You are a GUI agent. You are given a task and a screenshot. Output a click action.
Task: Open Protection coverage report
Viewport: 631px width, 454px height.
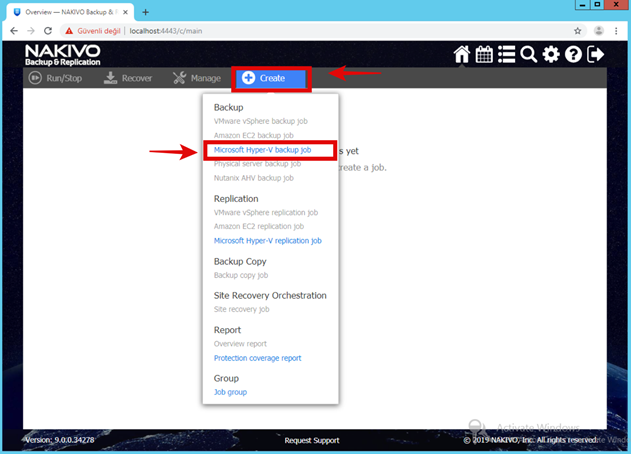[258, 358]
